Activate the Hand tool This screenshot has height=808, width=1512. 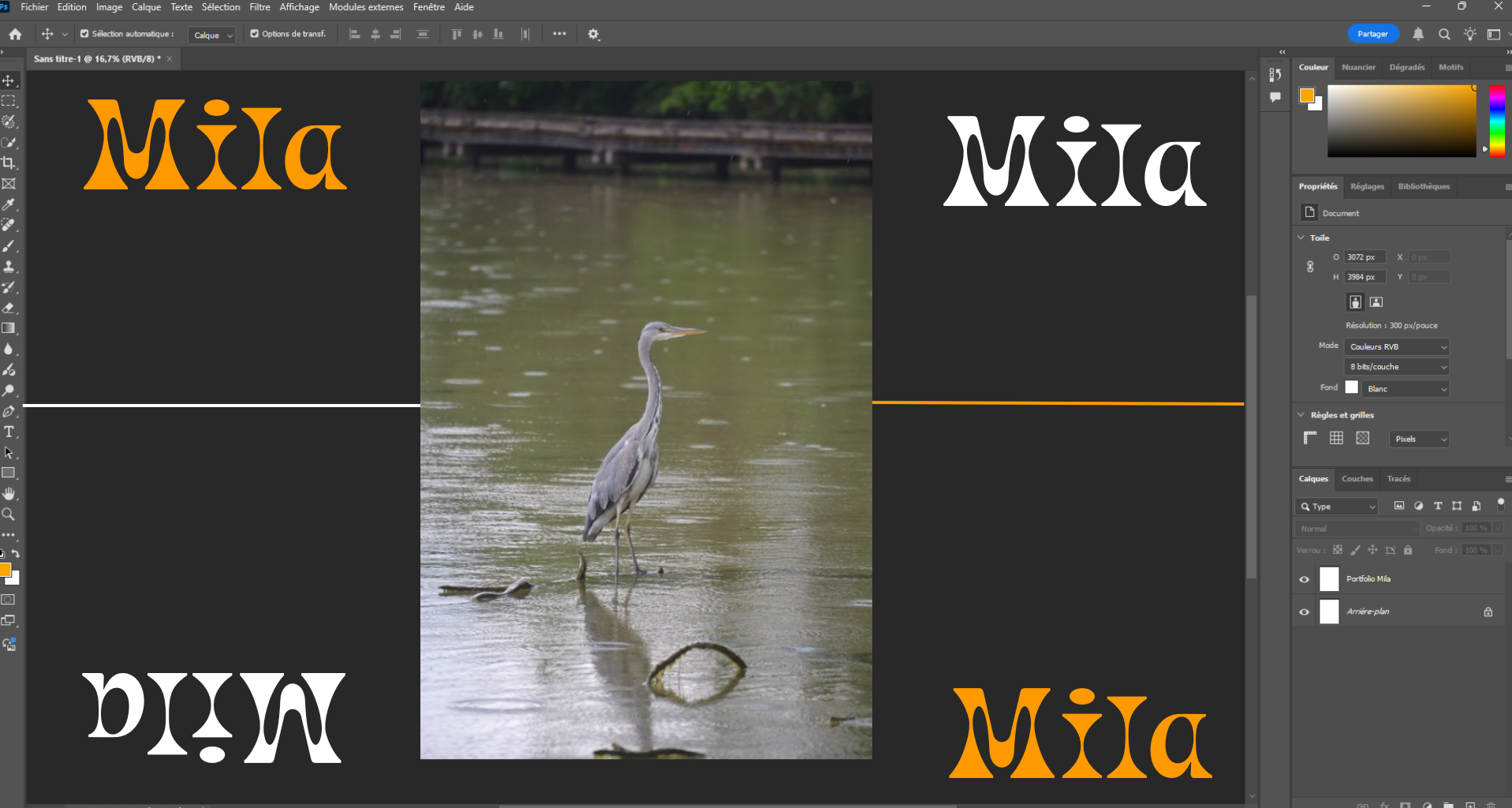9,494
